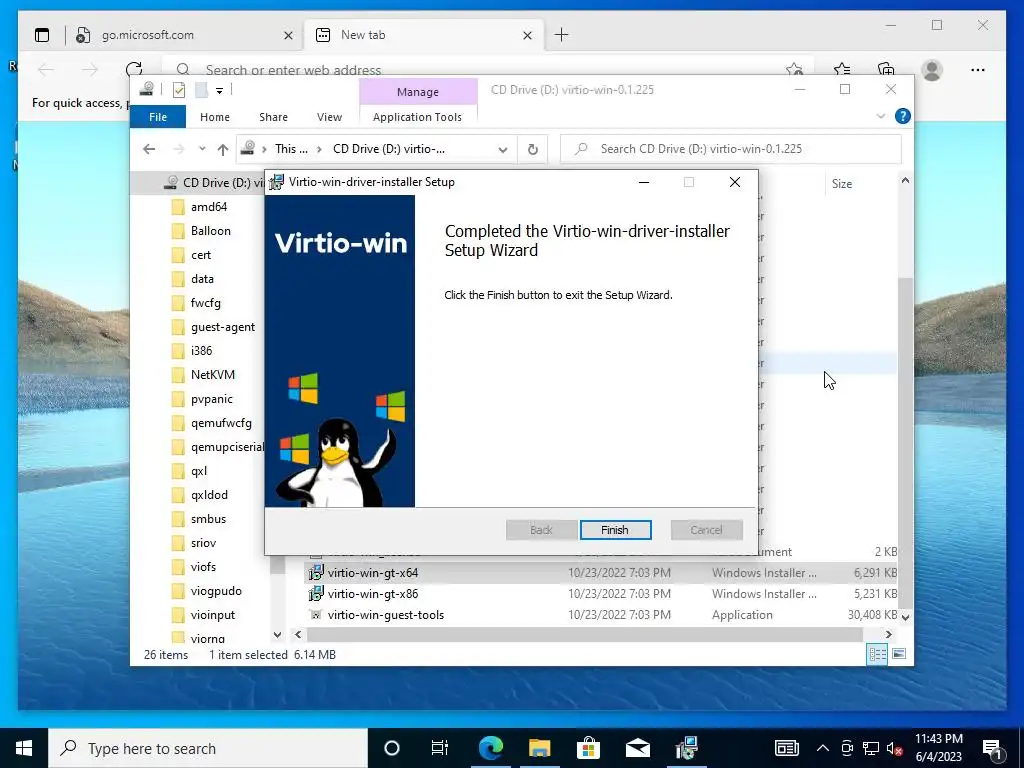Open the notification center
This screenshot has width=1024, height=768.
[x=992, y=748]
